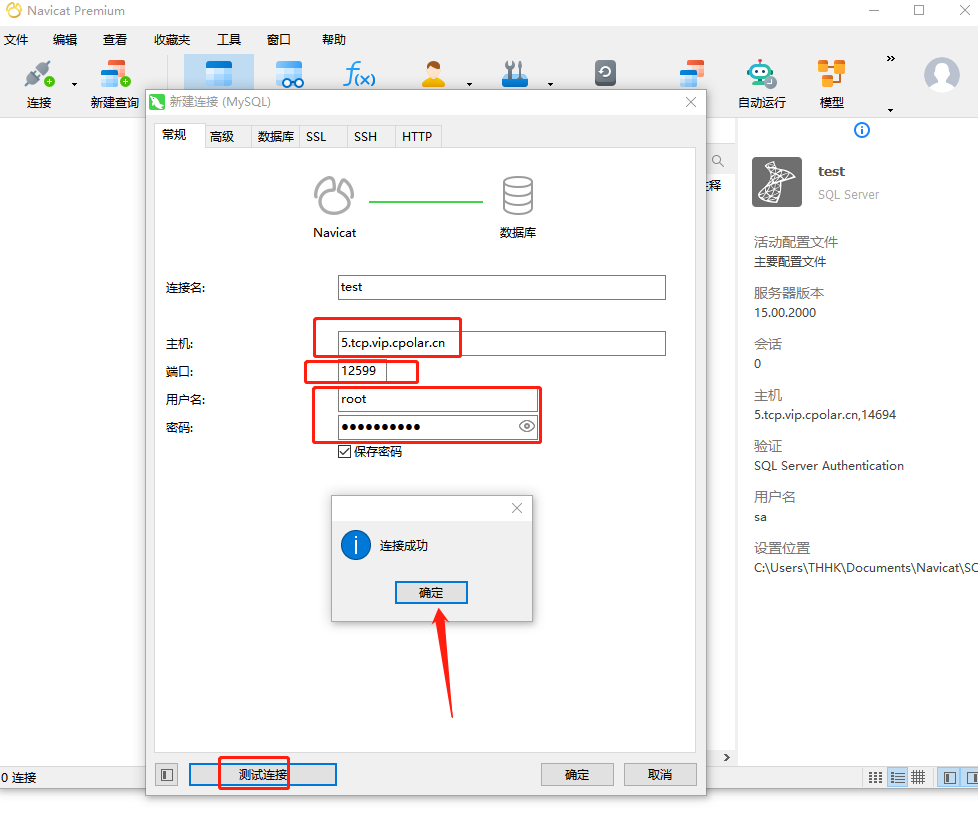
Task: Click the user avatar profile icon
Action: click(941, 75)
